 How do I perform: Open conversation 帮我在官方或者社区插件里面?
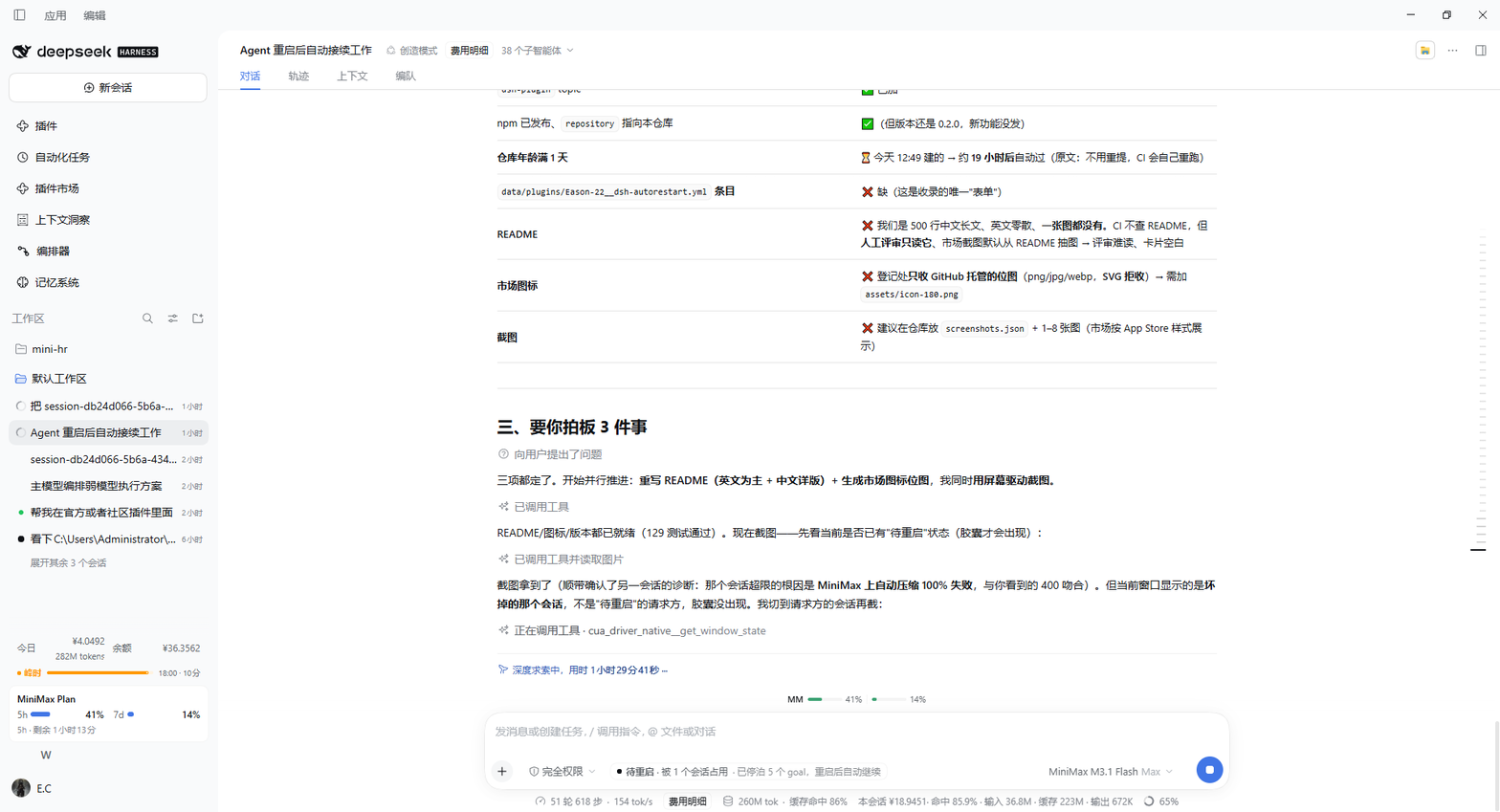tap(109, 513)
